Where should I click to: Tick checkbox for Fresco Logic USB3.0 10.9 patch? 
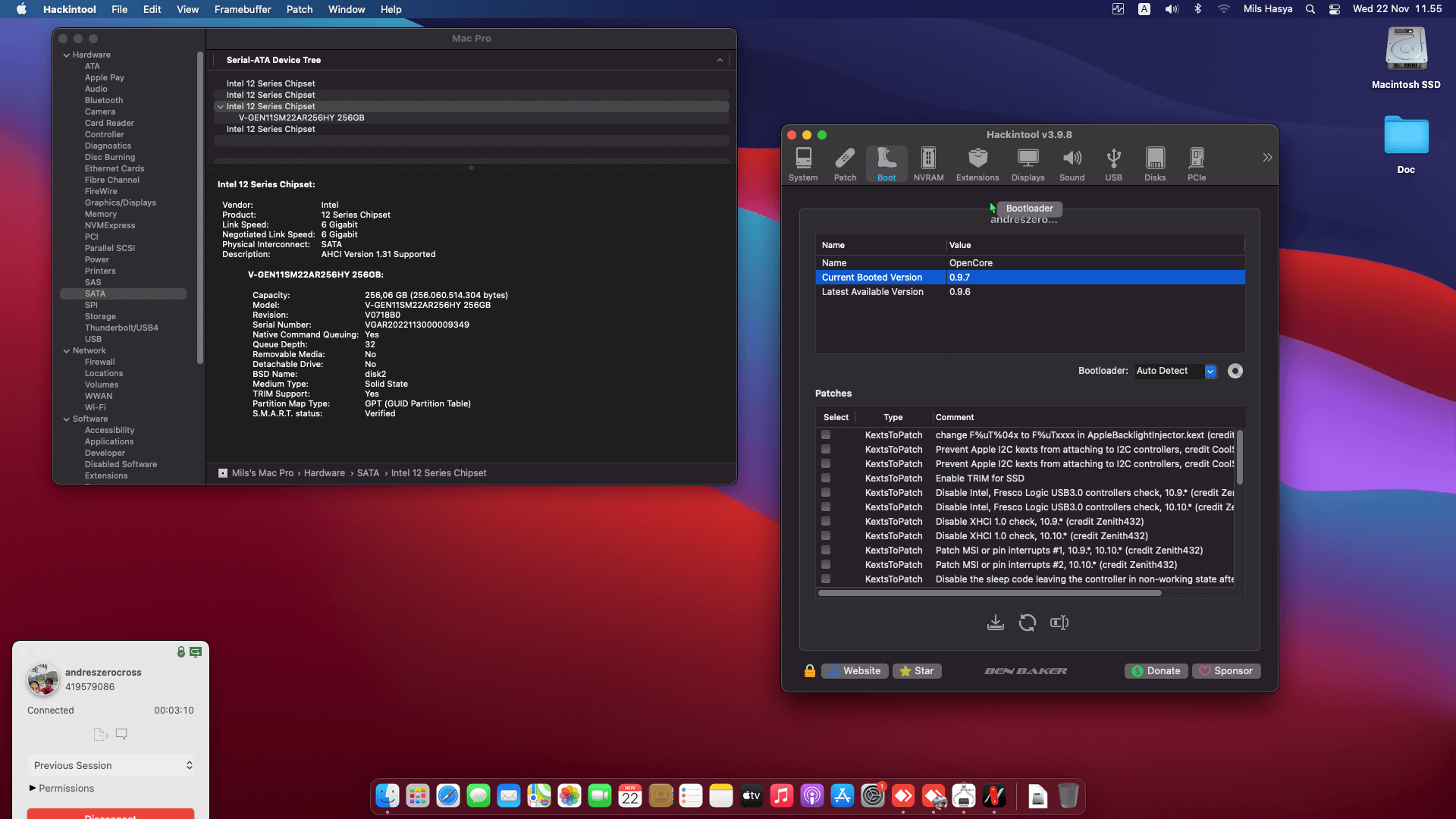[826, 493]
